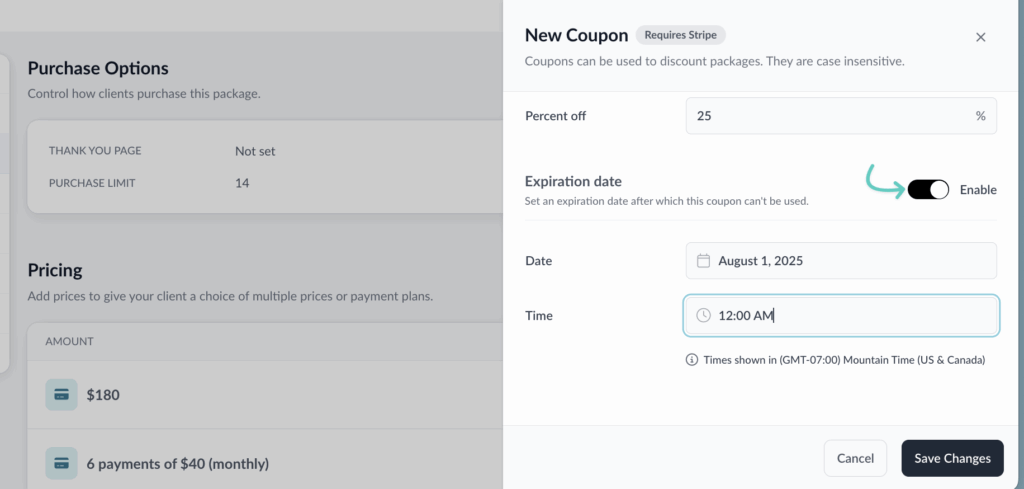Click the Enable label beside the switch
This screenshot has height=489, width=1024.
click(x=978, y=190)
